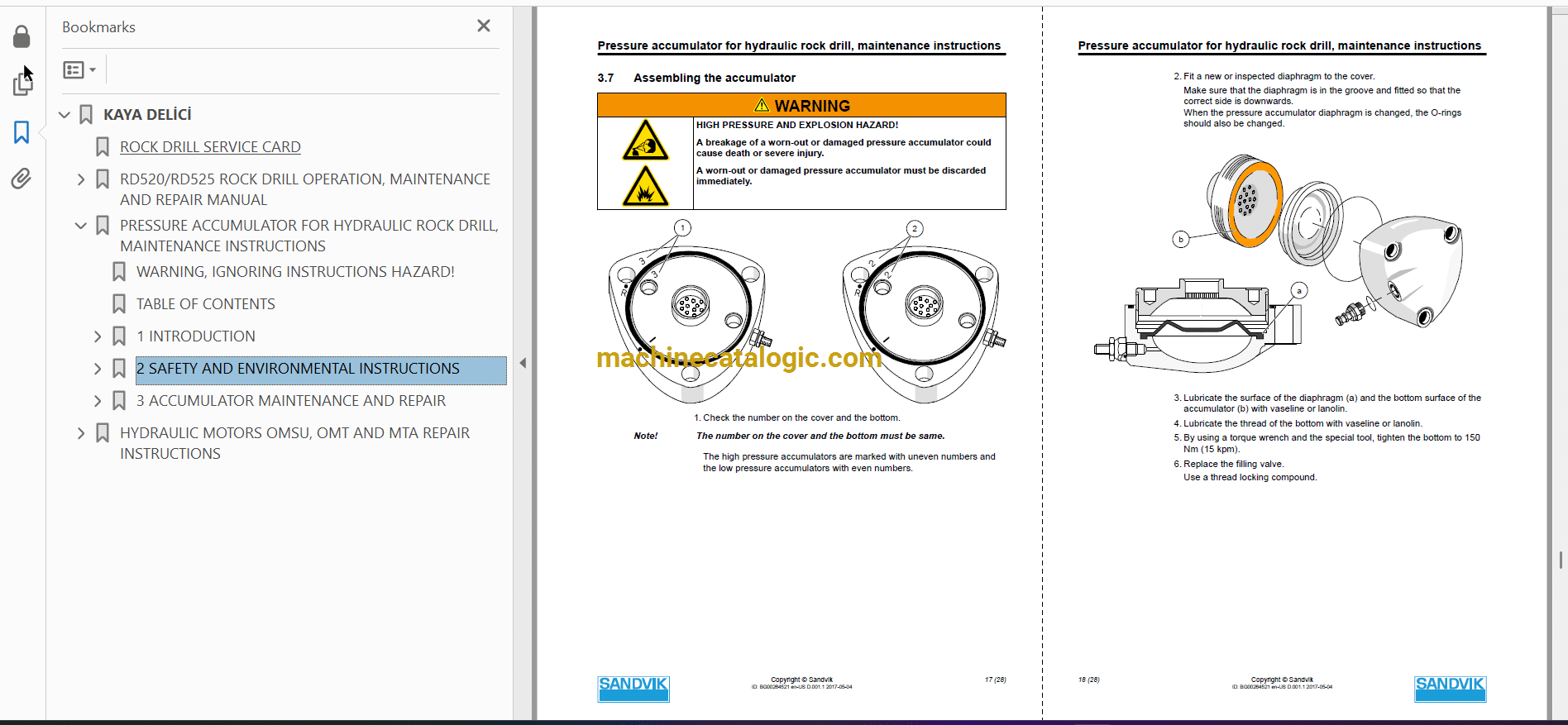Expand 3 Accumulator Maintenance and Repair
Screen dimensions: 1568x725
[x=98, y=401]
